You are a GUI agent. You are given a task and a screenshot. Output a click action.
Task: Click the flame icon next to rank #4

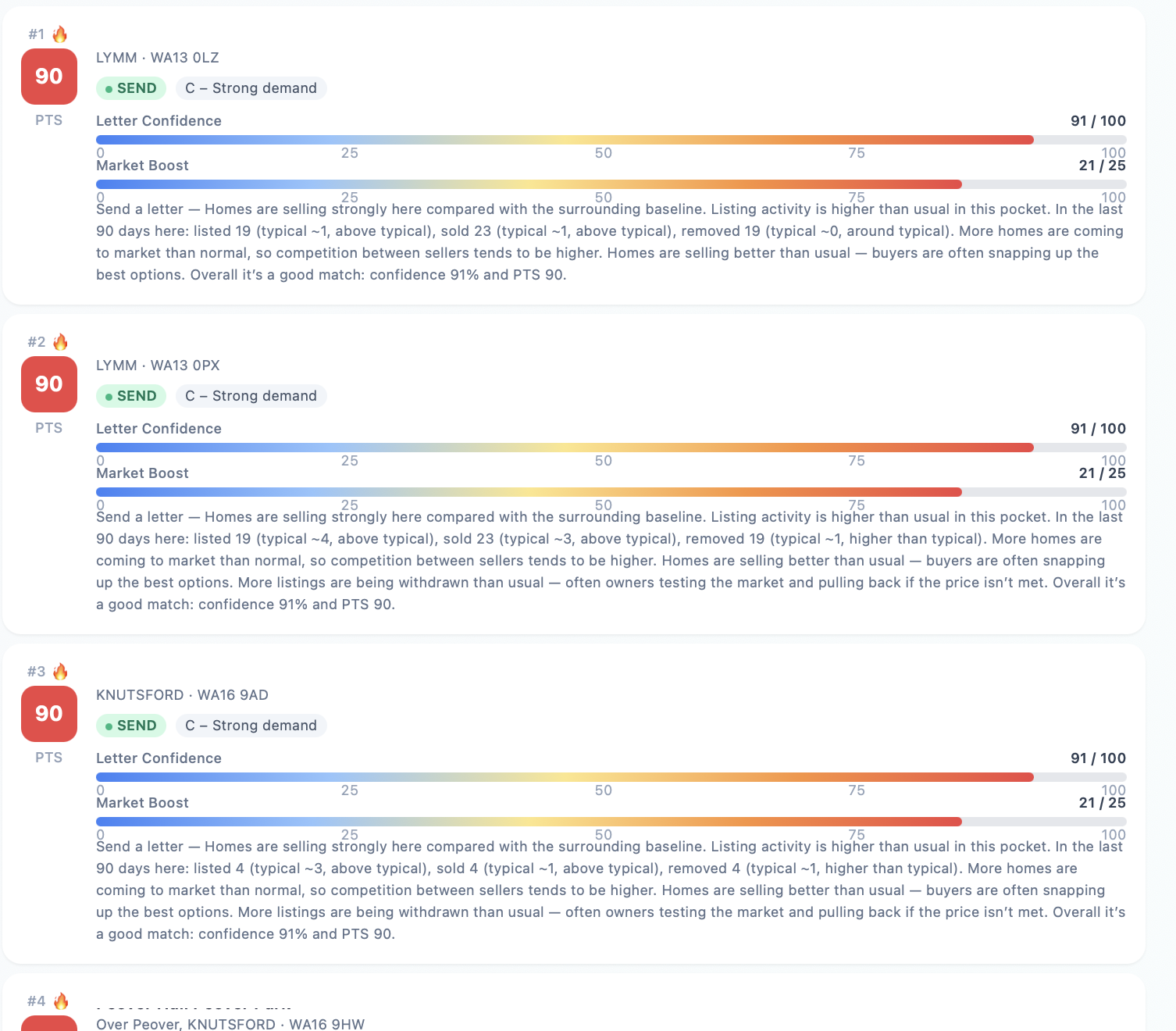pyautogui.click(x=60, y=1001)
